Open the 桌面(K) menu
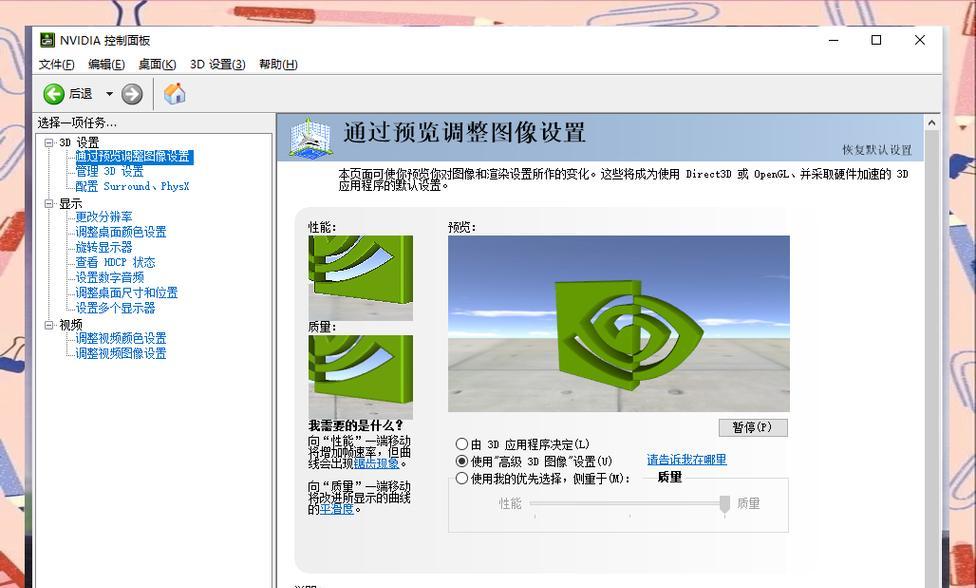The image size is (976, 588). tap(157, 64)
